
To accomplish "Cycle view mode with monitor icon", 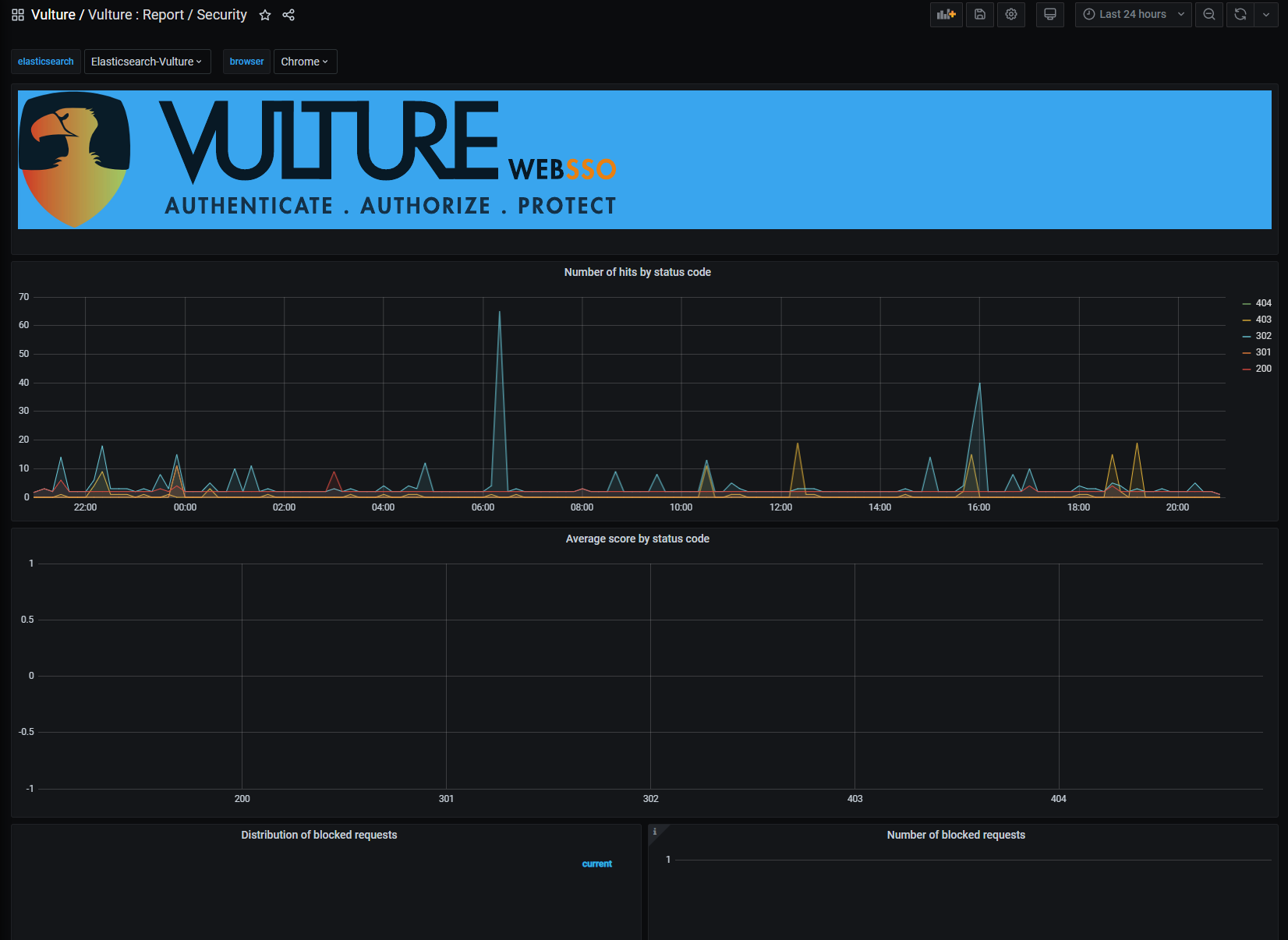I will [x=1050, y=15].
